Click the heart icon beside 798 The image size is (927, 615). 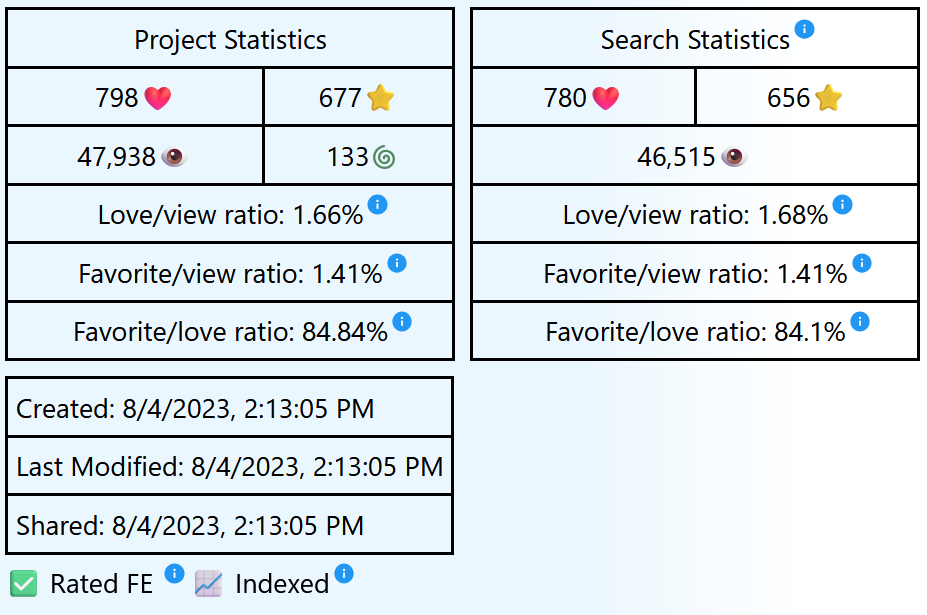click(x=158, y=98)
